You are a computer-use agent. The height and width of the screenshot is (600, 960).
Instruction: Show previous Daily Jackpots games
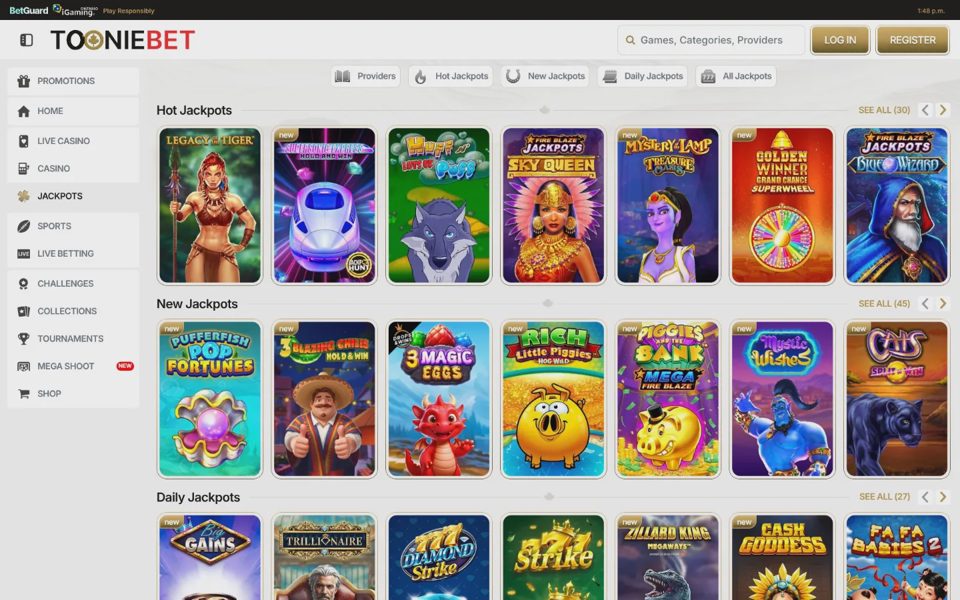(925, 497)
